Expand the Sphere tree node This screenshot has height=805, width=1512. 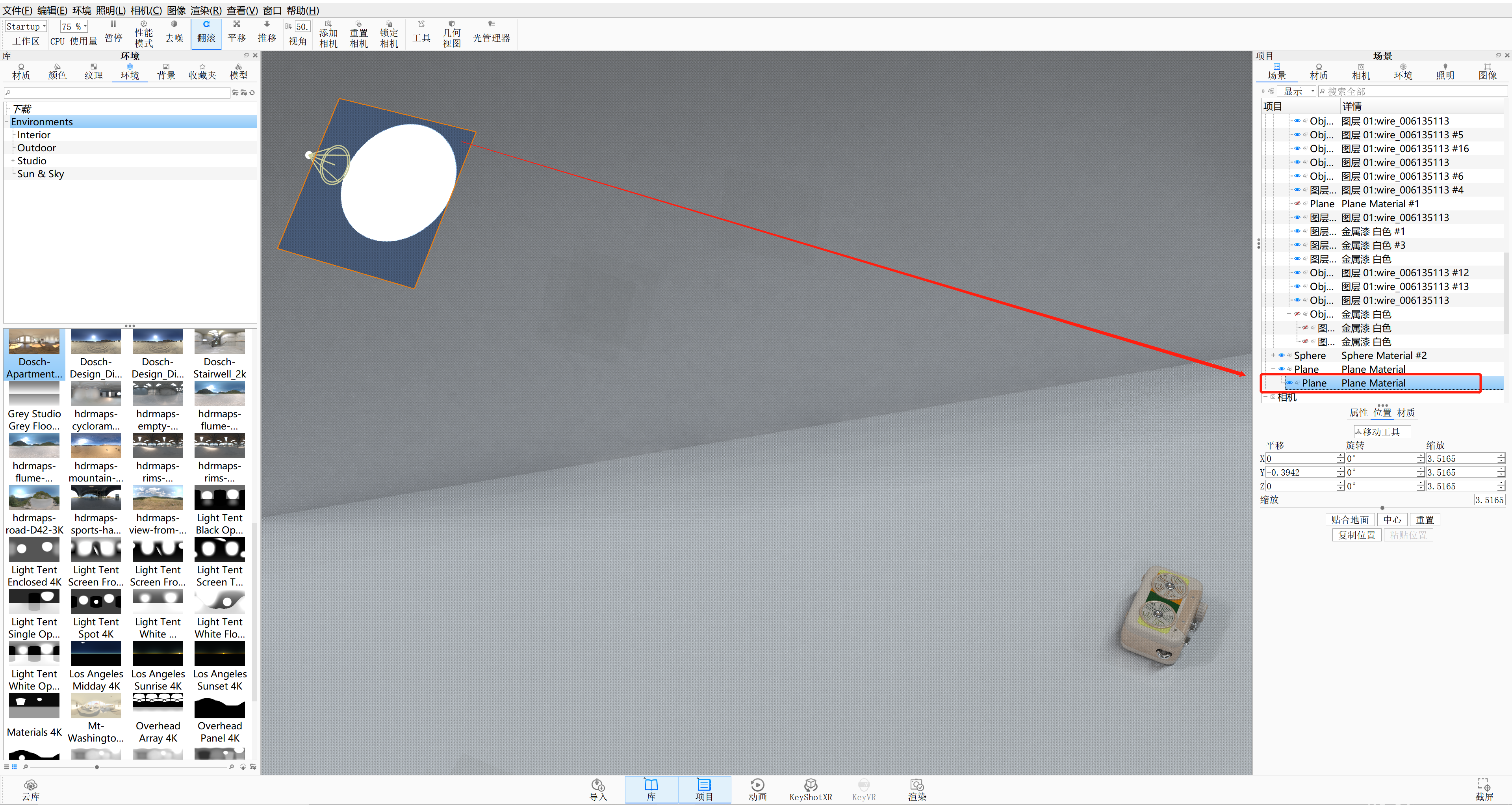[x=1273, y=355]
